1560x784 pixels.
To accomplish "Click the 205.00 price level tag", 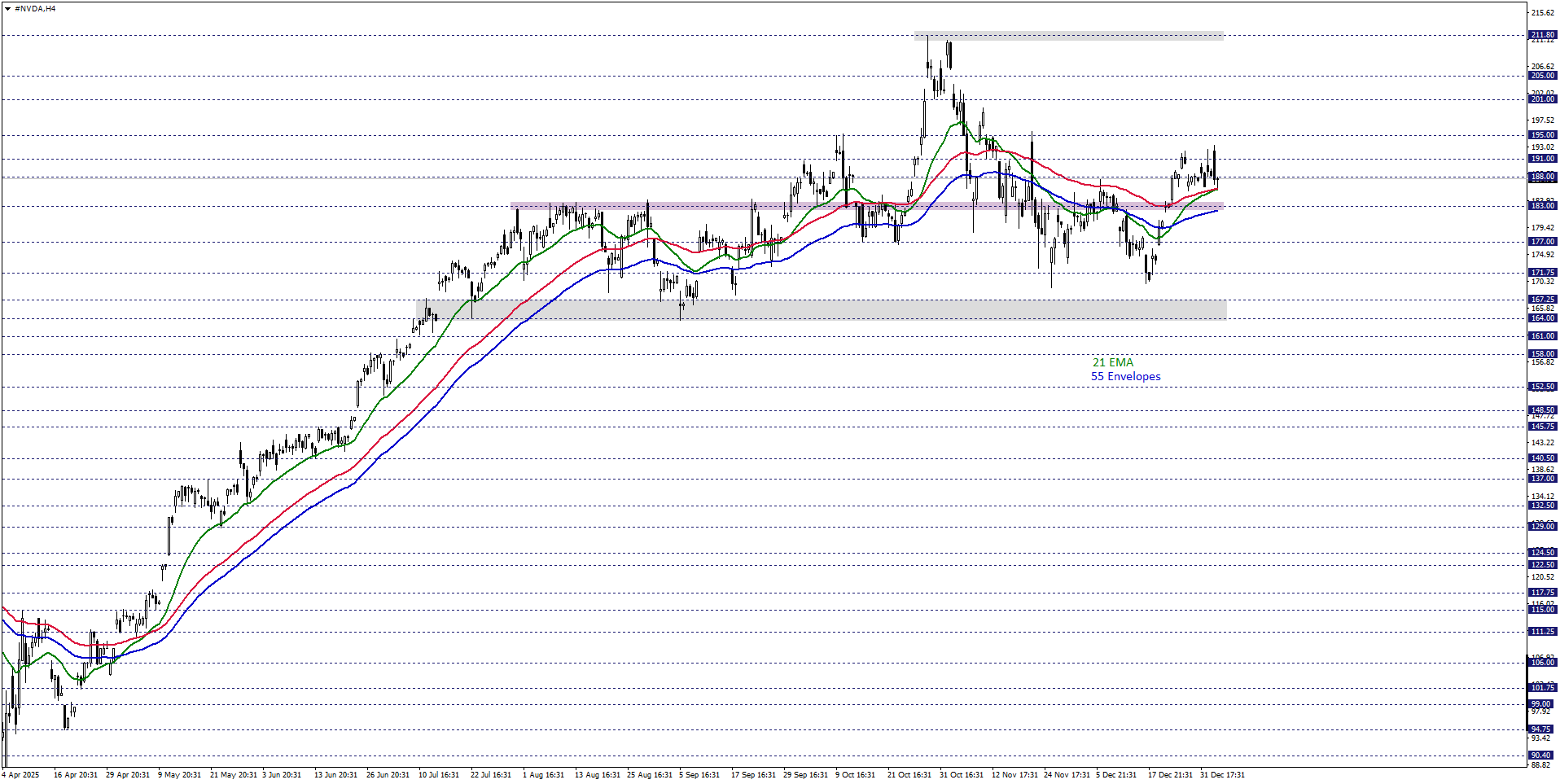I will (1542, 76).
